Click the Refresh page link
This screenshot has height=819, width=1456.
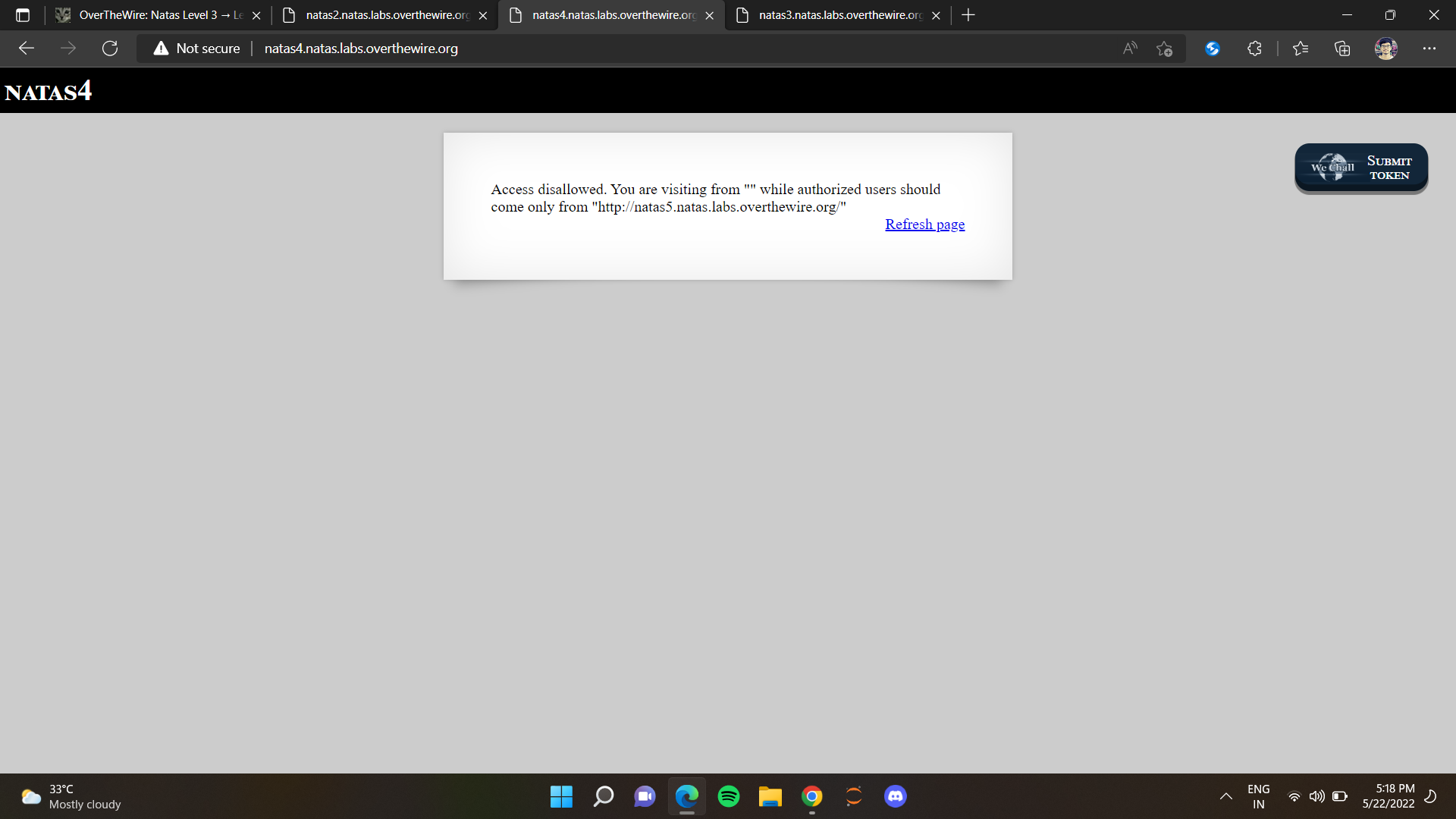click(924, 224)
